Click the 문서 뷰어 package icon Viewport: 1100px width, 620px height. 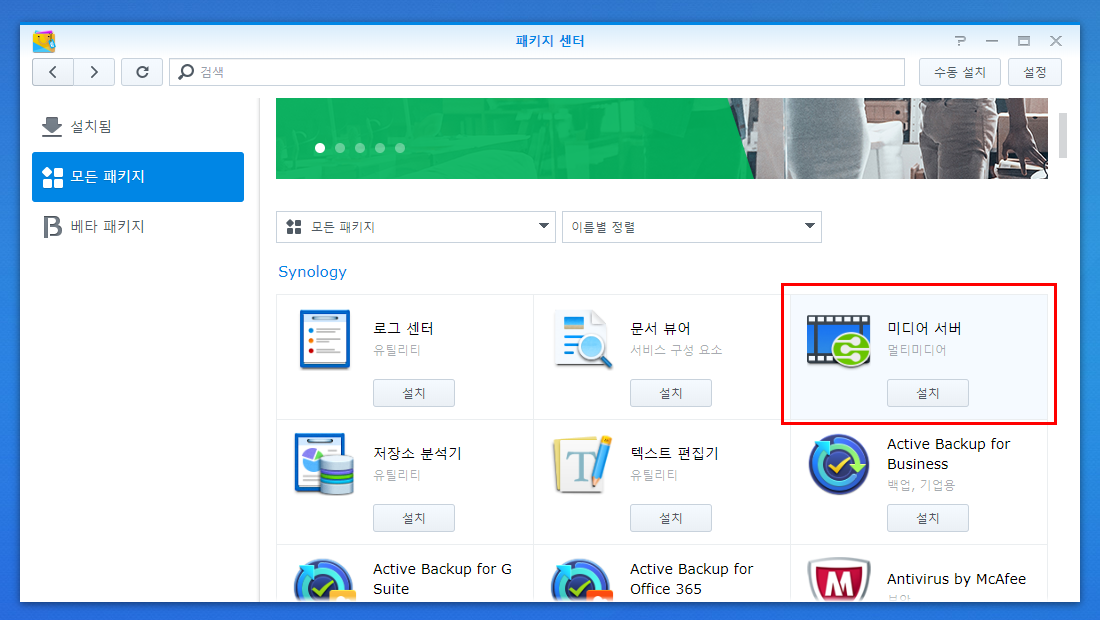582,339
